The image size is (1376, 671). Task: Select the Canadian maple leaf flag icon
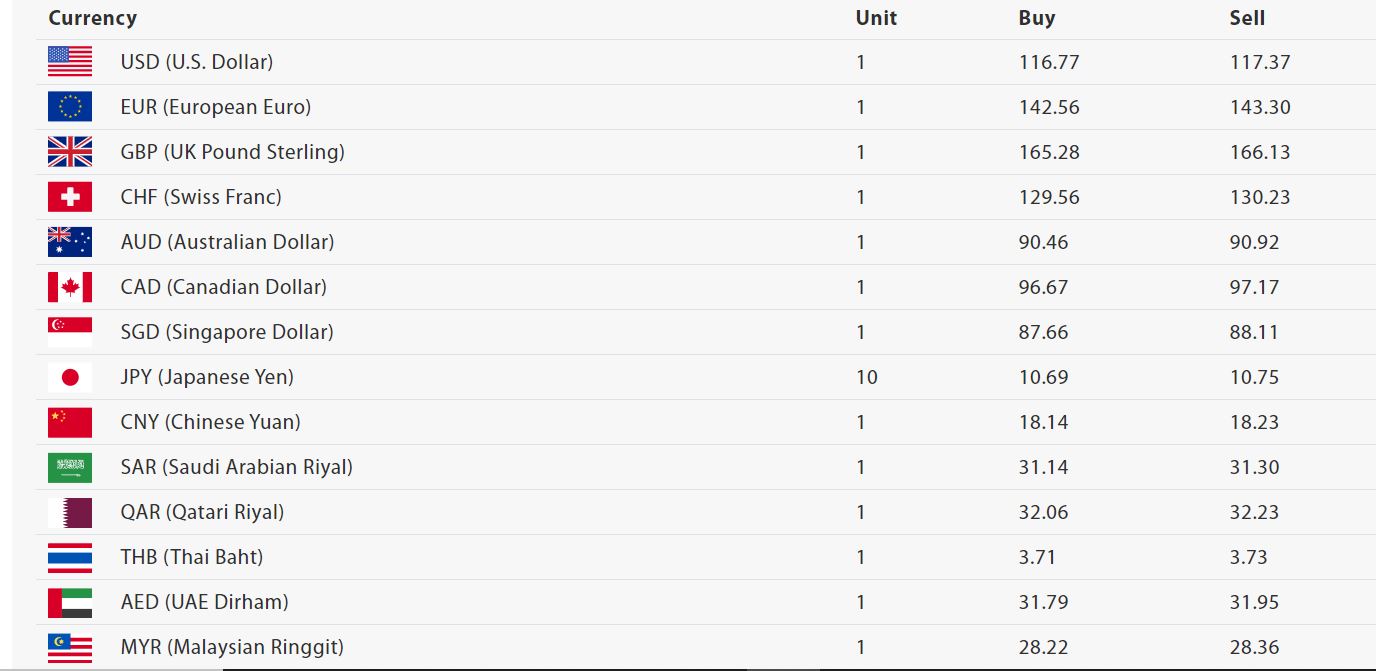[x=70, y=287]
